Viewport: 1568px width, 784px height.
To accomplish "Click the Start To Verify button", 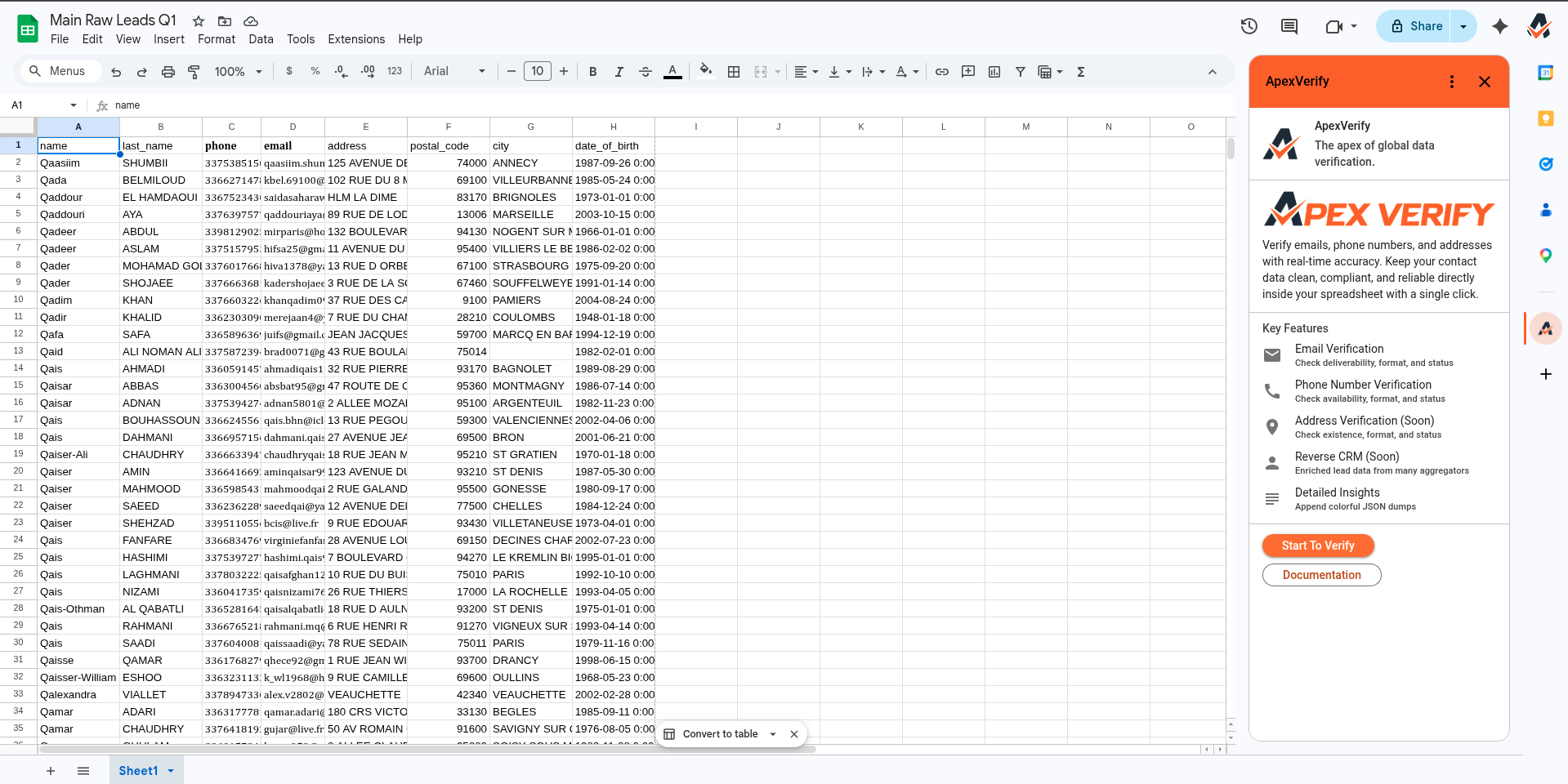I will click(x=1317, y=546).
